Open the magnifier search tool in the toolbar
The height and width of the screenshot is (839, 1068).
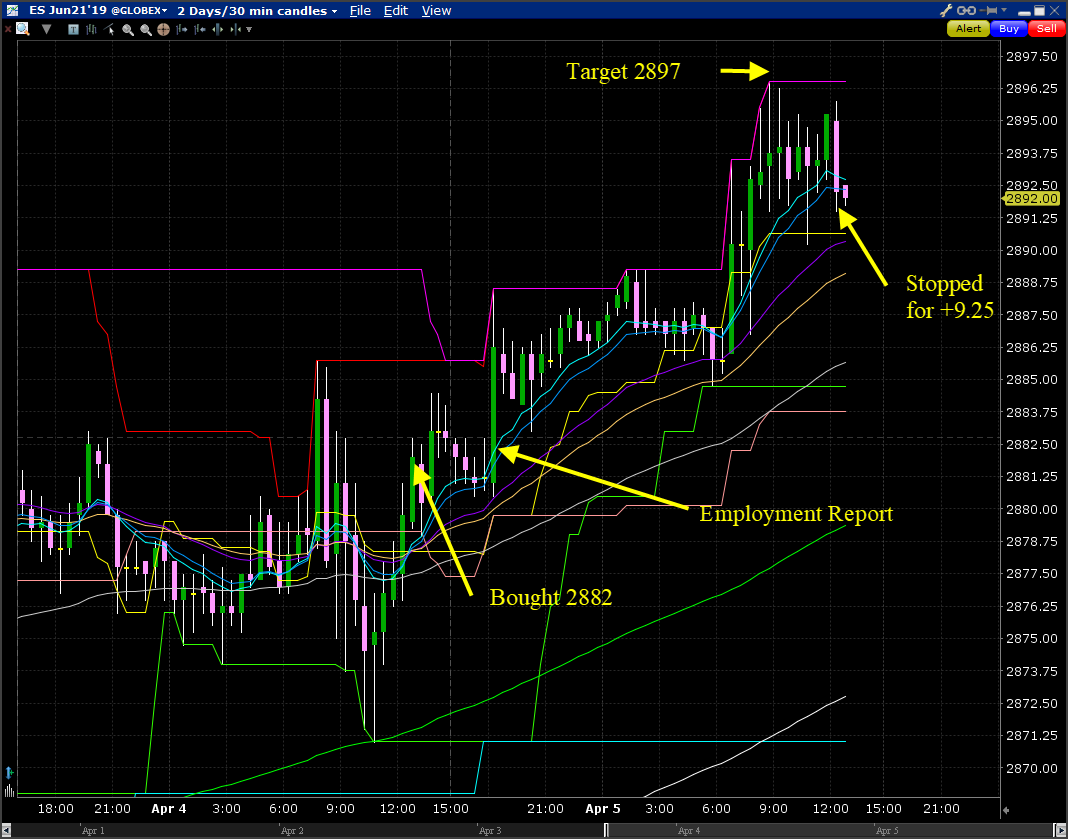[22, 28]
